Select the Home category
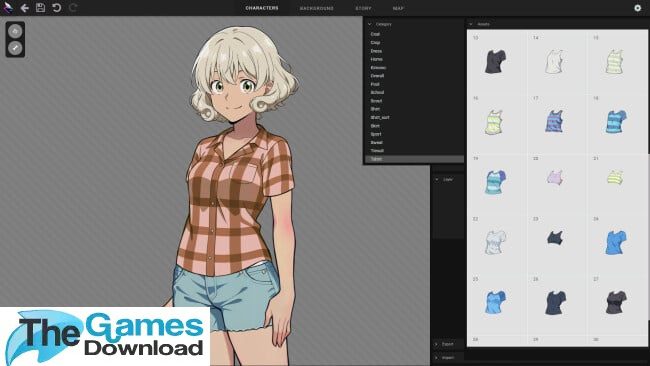Screen dimensions: 650x366 (376, 59)
